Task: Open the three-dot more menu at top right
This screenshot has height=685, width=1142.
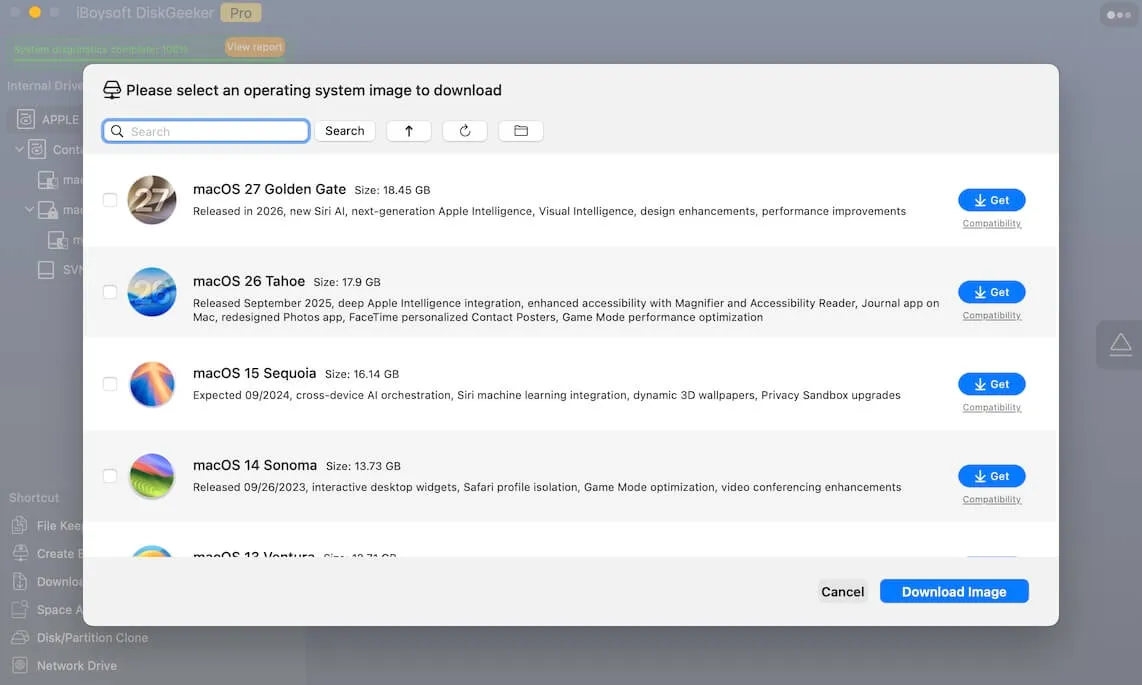Action: pyautogui.click(x=1119, y=15)
